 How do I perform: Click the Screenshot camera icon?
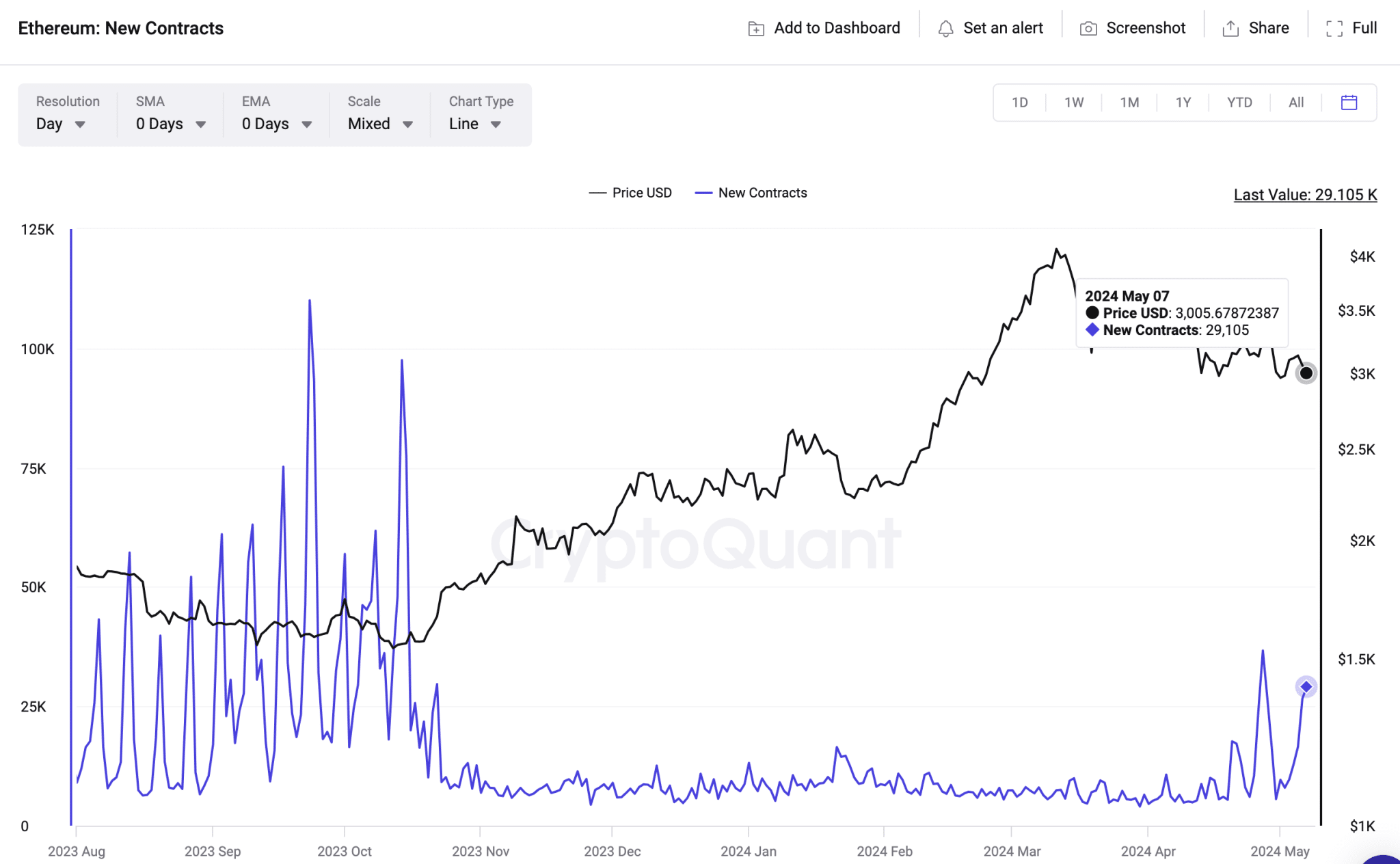point(1088,27)
